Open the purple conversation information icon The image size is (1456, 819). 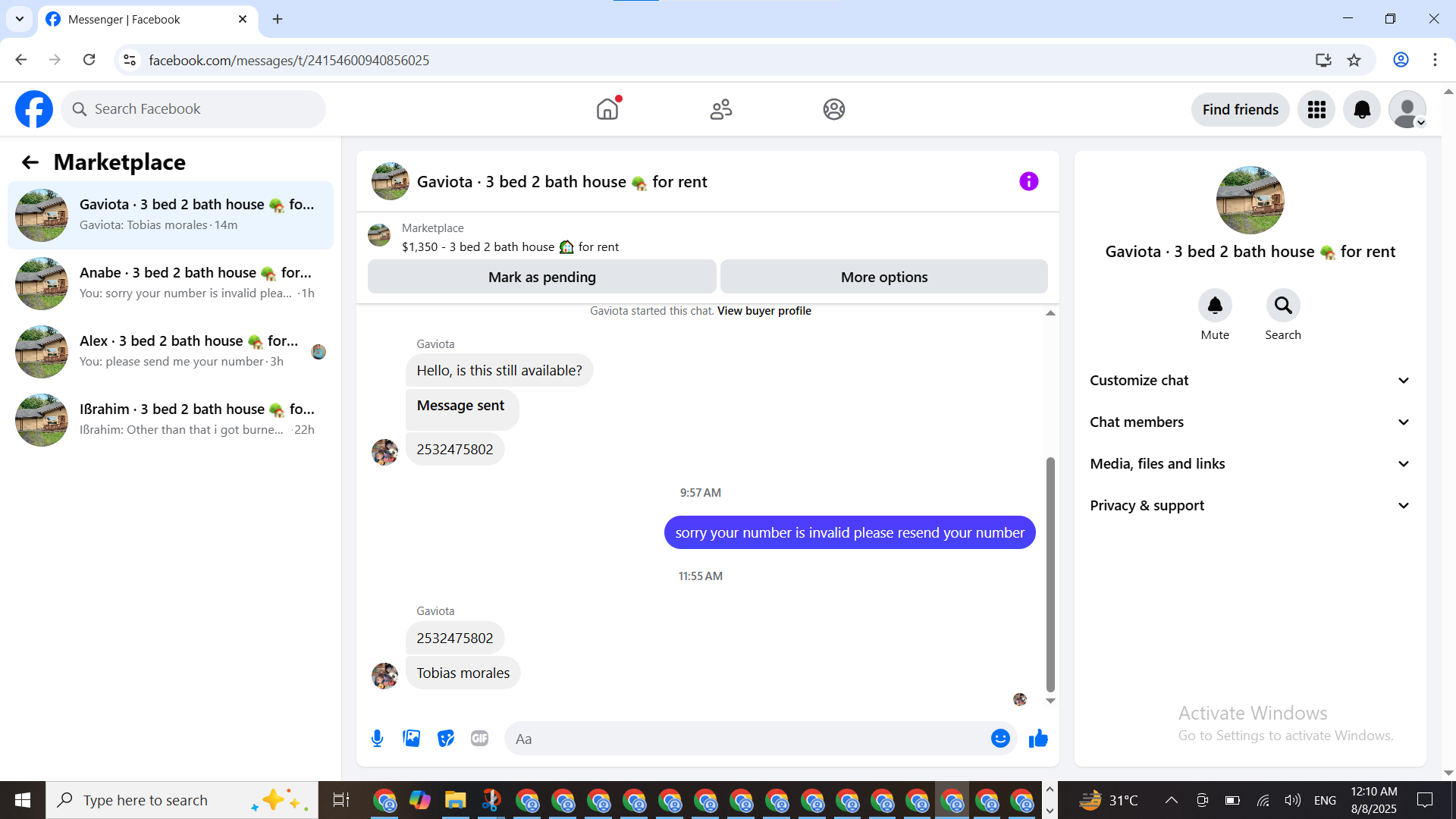coord(1028,181)
